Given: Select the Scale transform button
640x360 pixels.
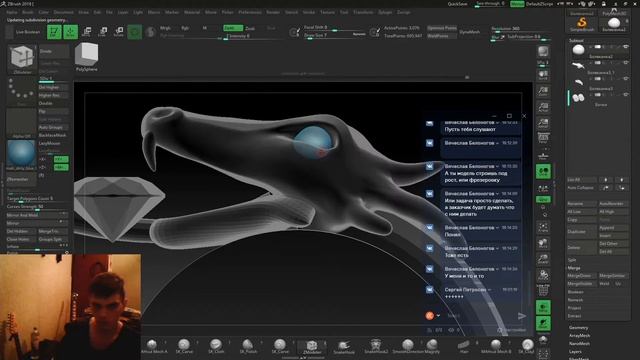Looking at the screenshot, I should pyautogui.click(x=103, y=32).
